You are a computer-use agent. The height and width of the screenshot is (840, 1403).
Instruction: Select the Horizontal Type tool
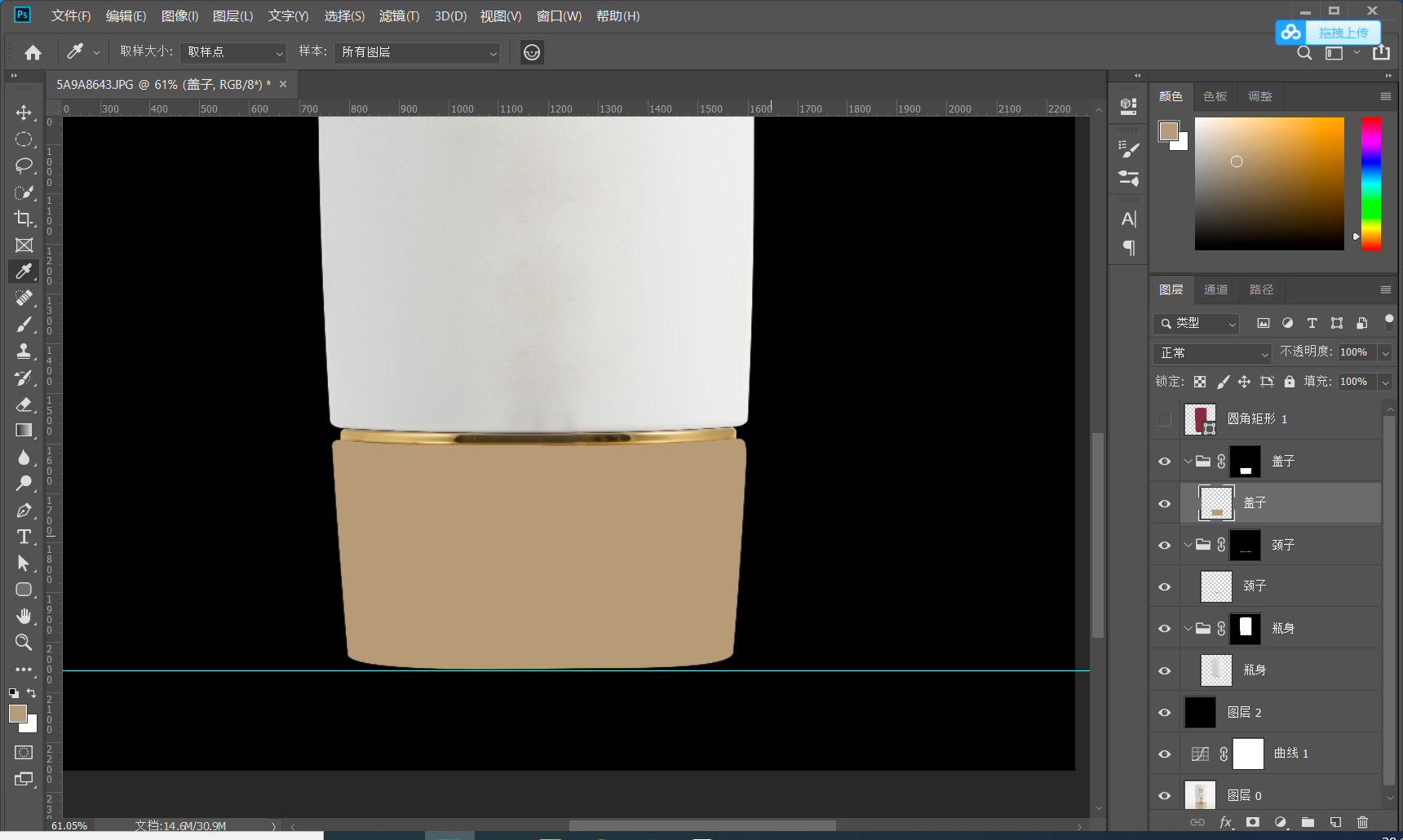(24, 537)
